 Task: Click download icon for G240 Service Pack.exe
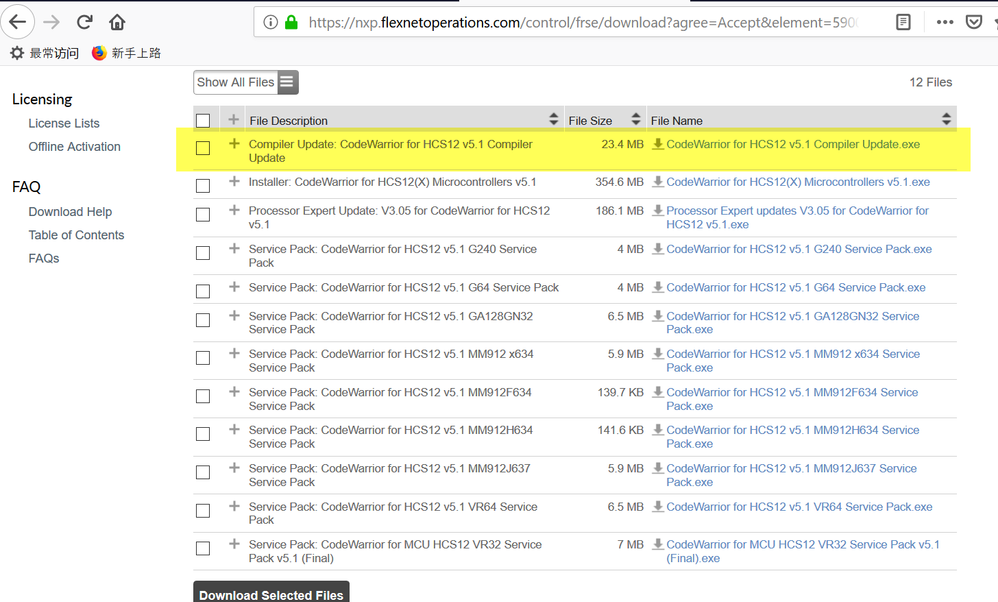click(658, 249)
